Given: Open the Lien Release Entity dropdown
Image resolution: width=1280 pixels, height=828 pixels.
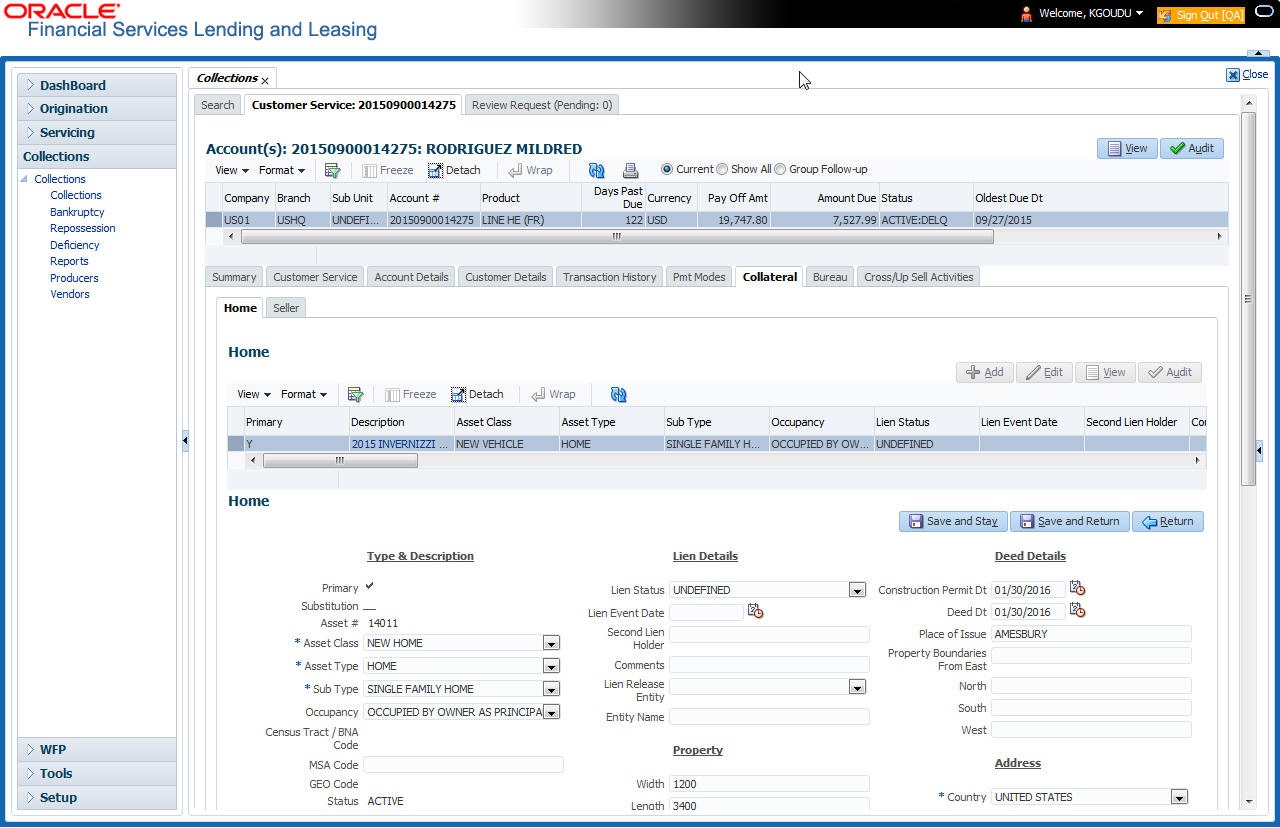Looking at the screenshot, I should coord(857,687).
